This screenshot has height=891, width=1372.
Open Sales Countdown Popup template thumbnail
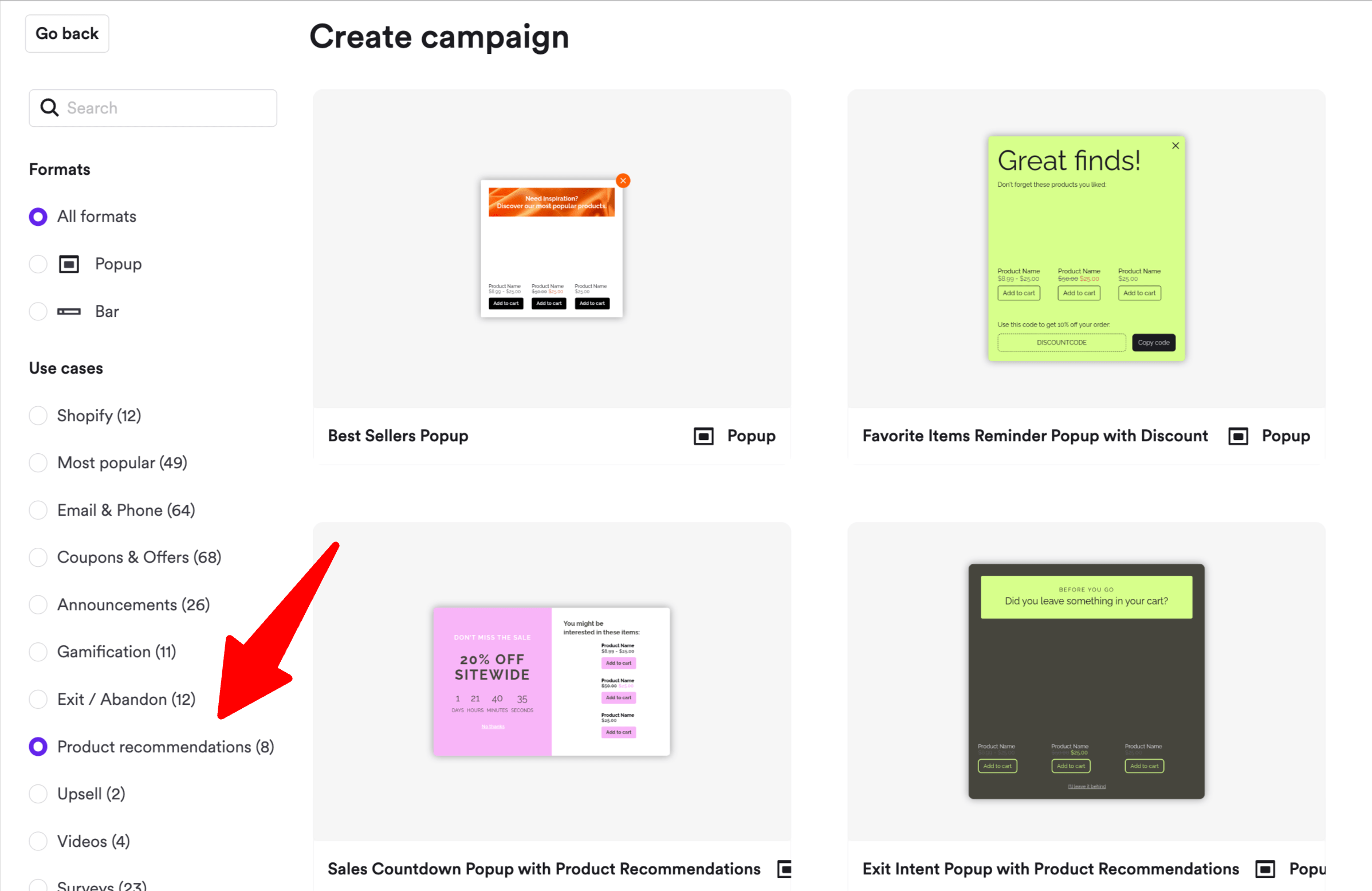coord(551,681)
